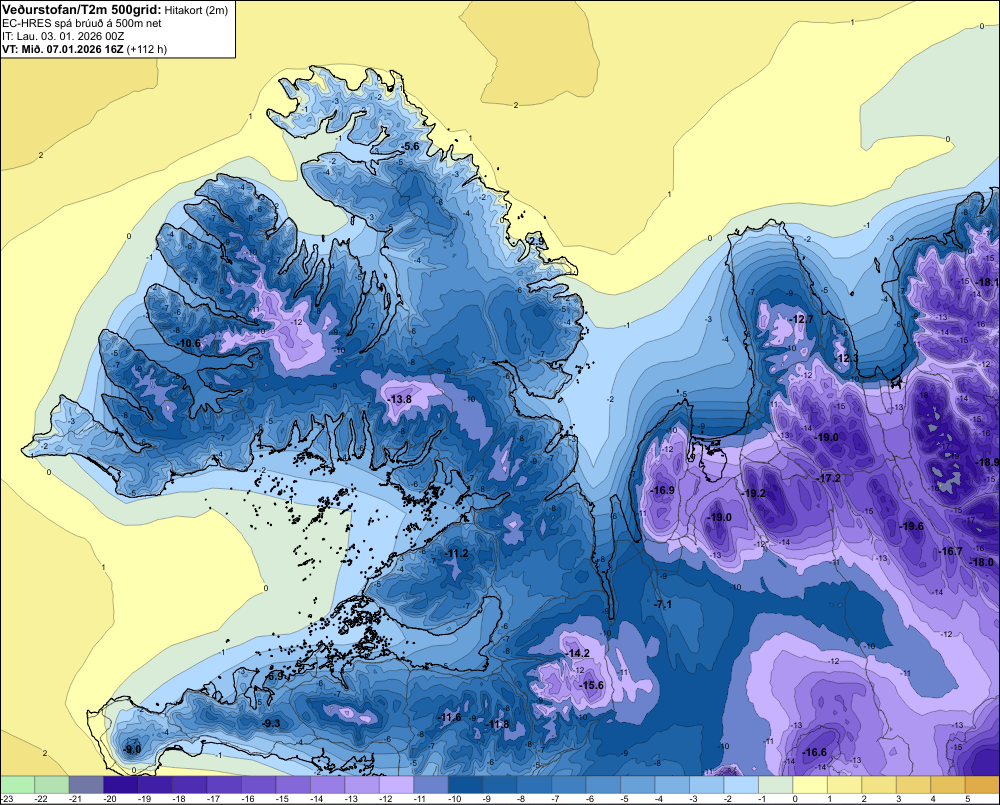This screenshot has height=805, width=1000.
Task: Click the -19.6 temperature label
Action: coord(911,526)
